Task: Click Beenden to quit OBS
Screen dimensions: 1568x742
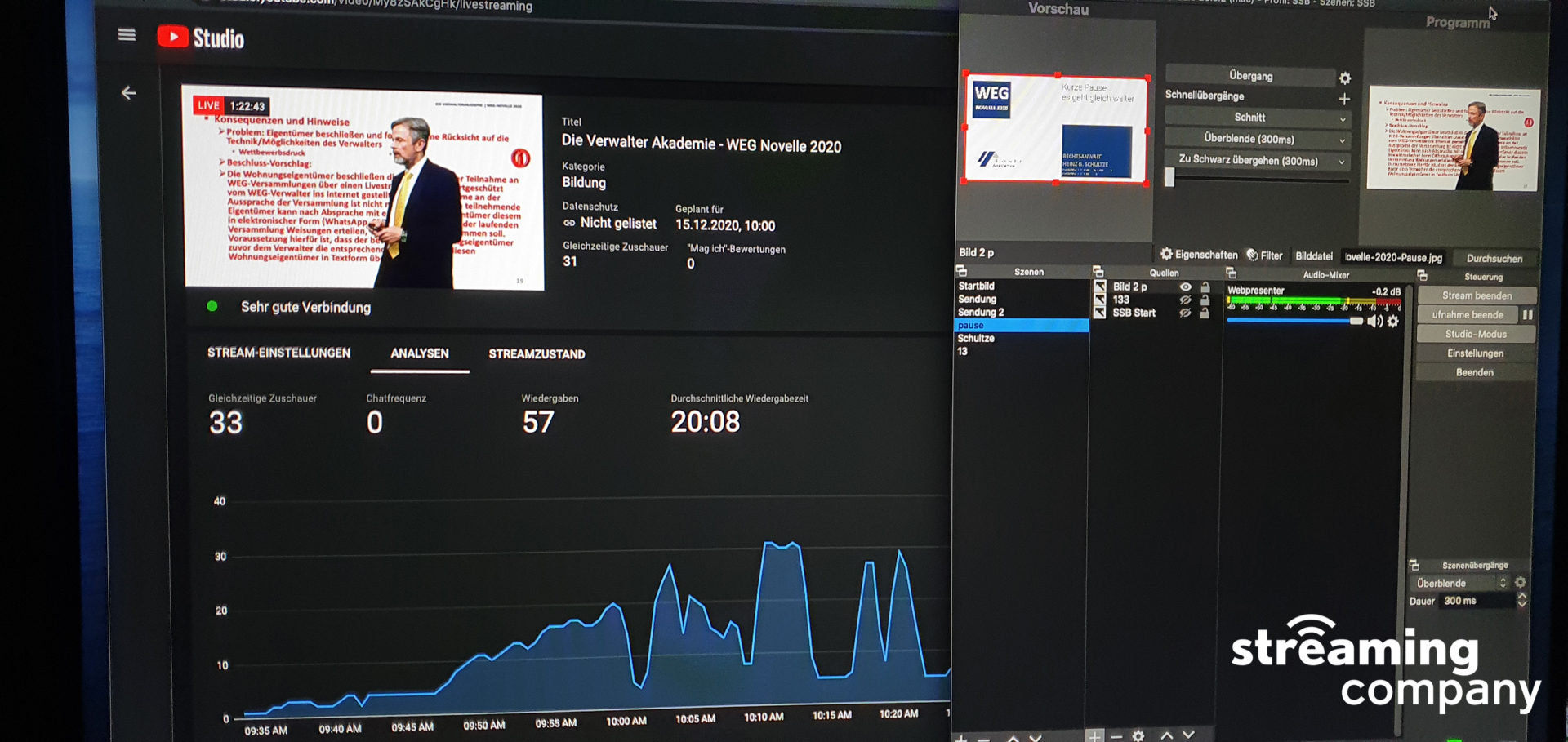Action: pos(1477,372)
